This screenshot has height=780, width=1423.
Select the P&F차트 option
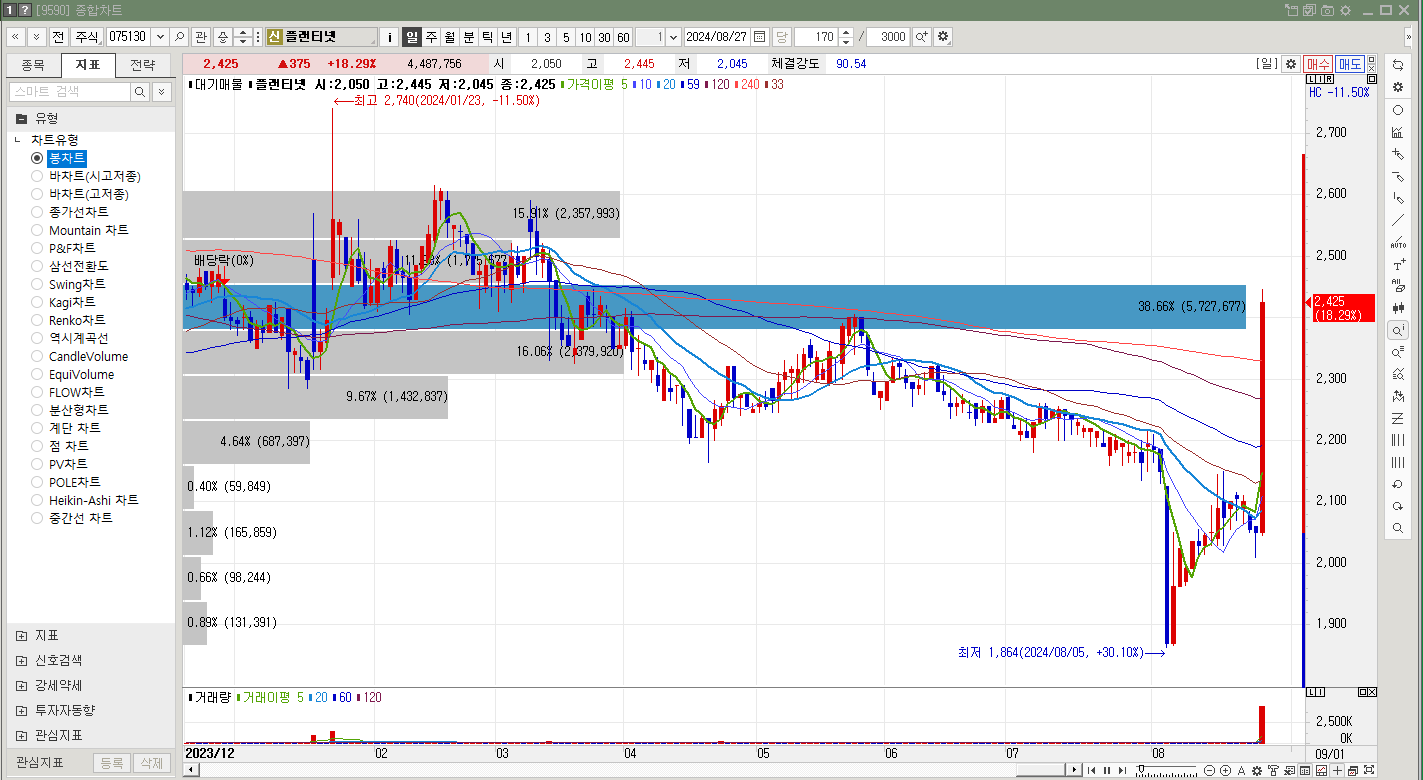tap(63, 248)
